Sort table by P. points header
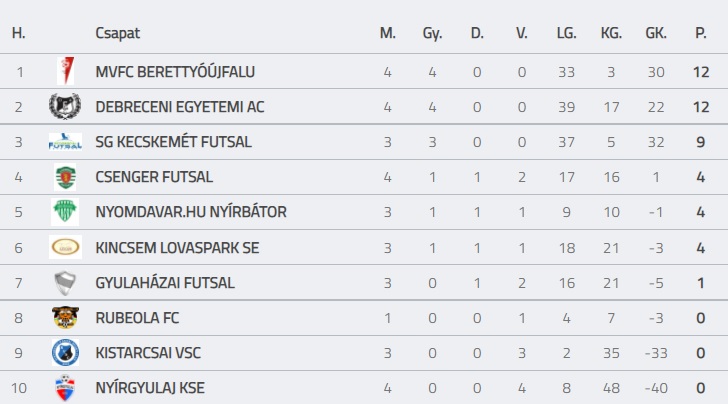The width and height of the screenshot is (728, 404). click(x=701, y=33)
